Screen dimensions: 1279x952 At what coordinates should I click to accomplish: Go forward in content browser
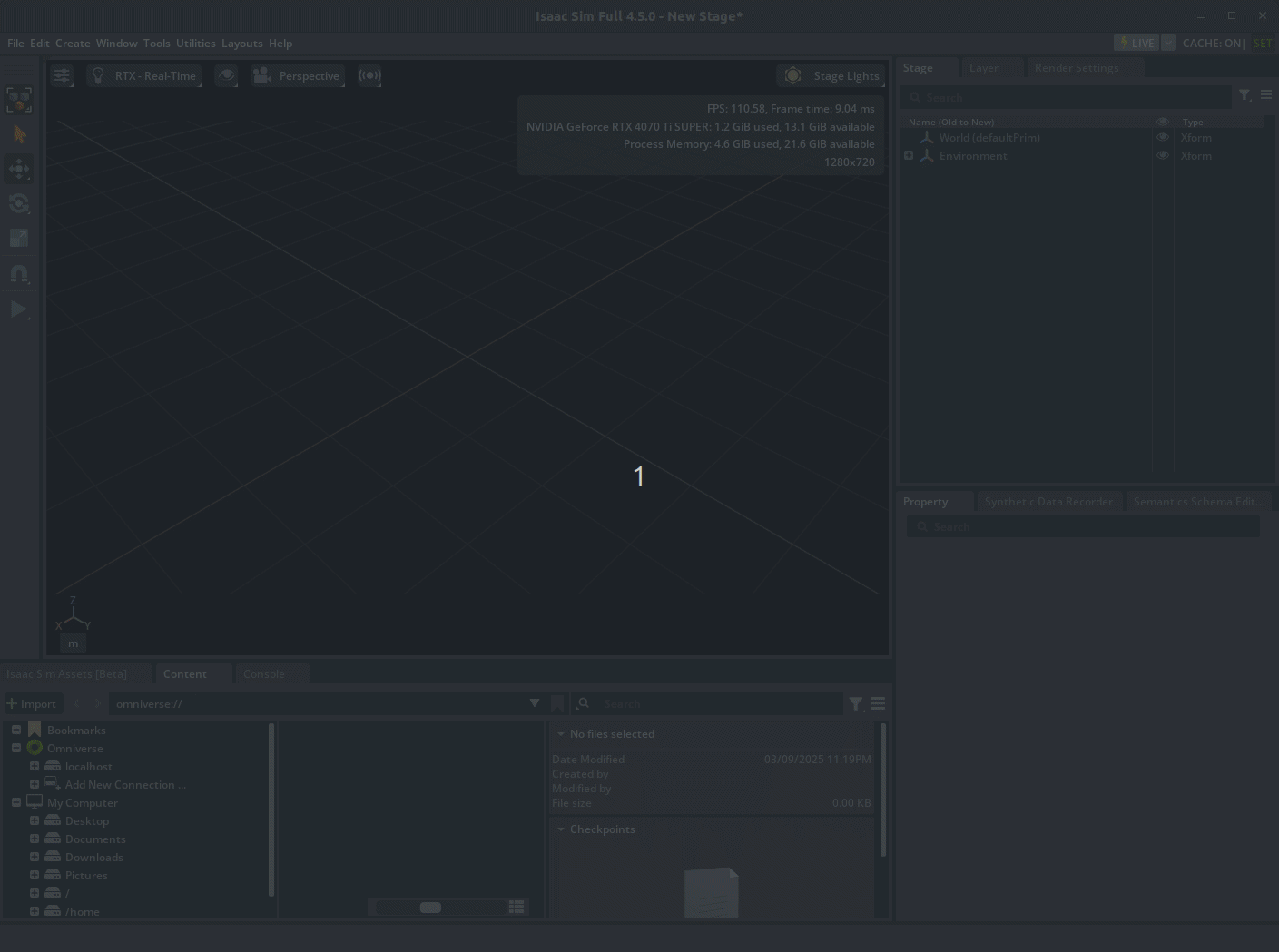97,703
